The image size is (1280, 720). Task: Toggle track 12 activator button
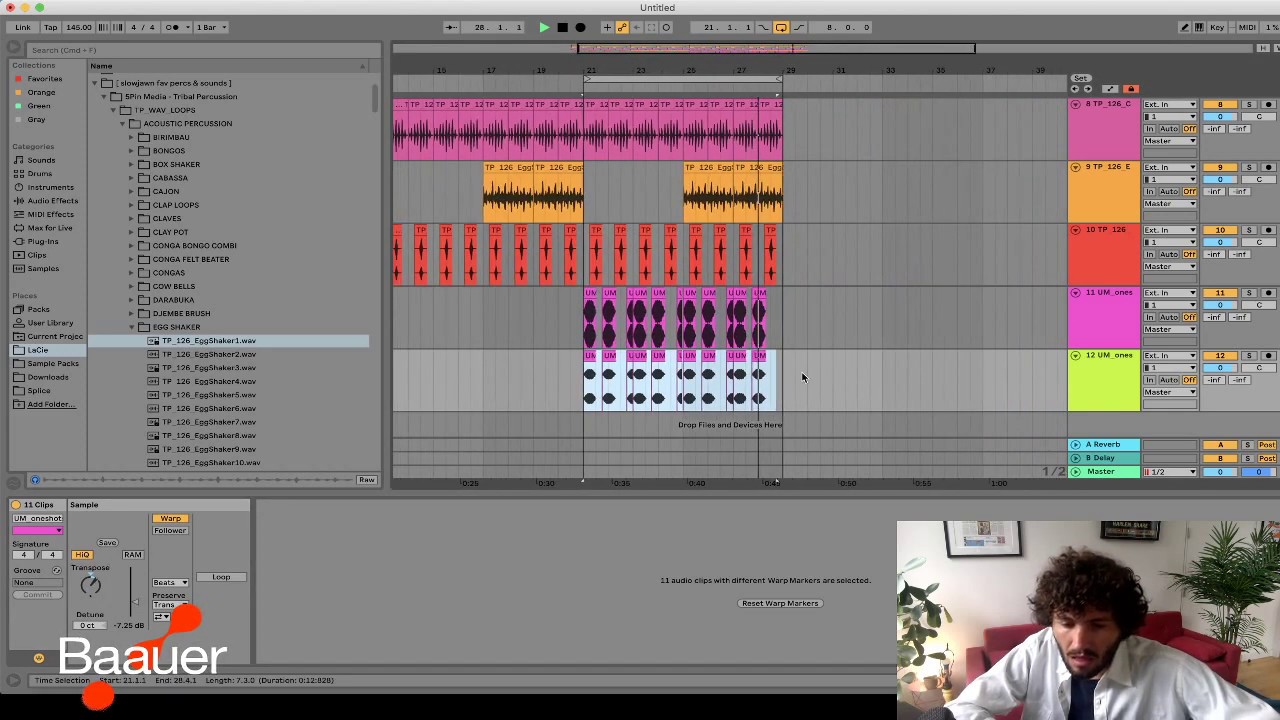coord(1219,356)
